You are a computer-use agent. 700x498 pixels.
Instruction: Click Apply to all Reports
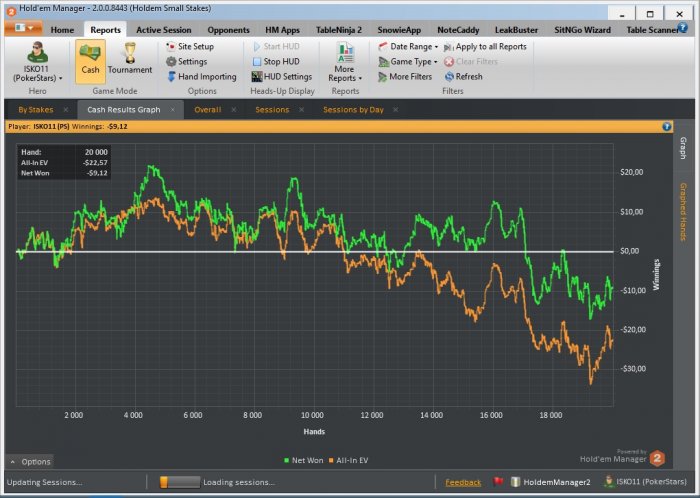[x=485, y=46]
